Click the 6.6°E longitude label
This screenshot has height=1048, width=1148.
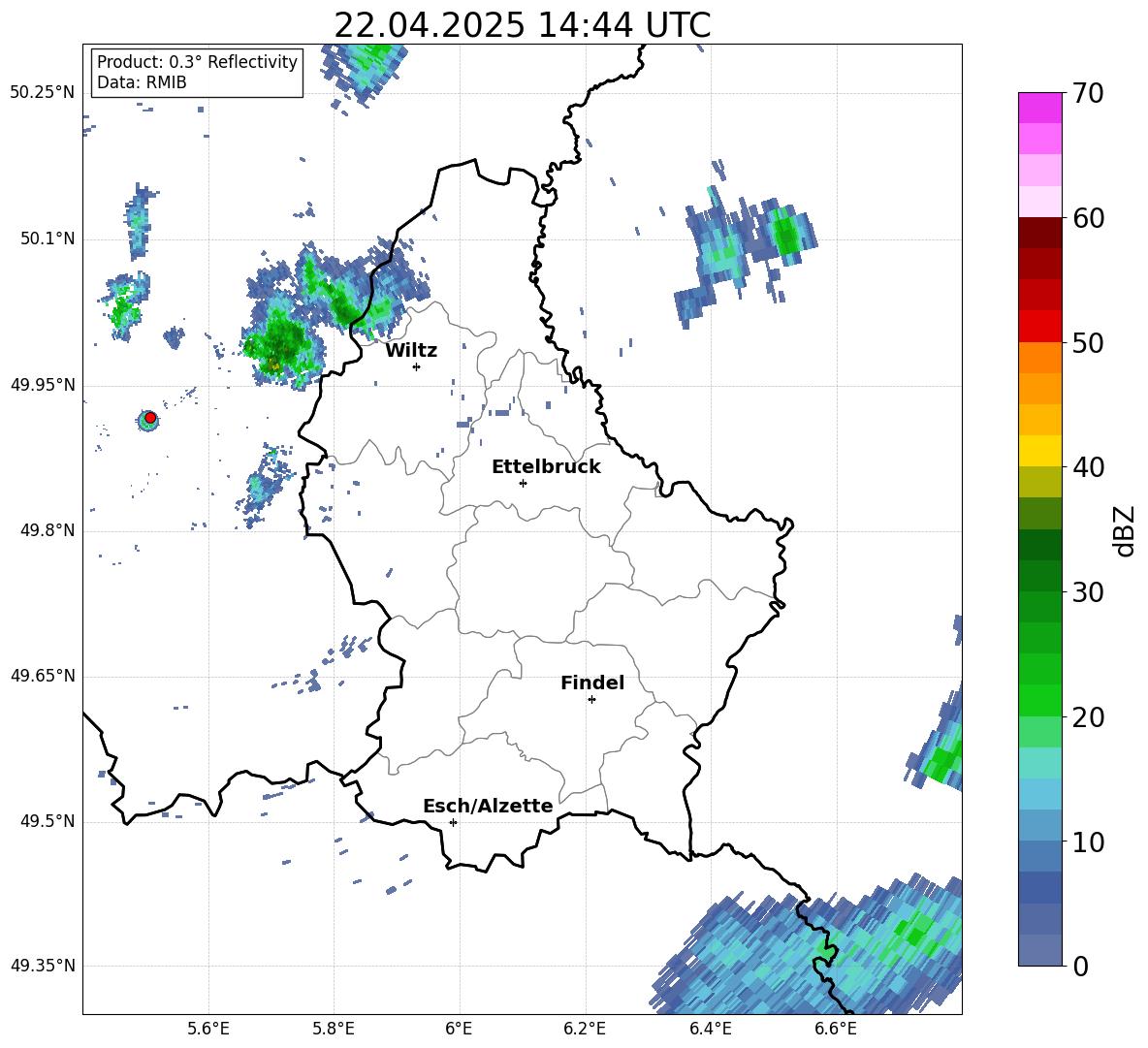pos(836,1029)
